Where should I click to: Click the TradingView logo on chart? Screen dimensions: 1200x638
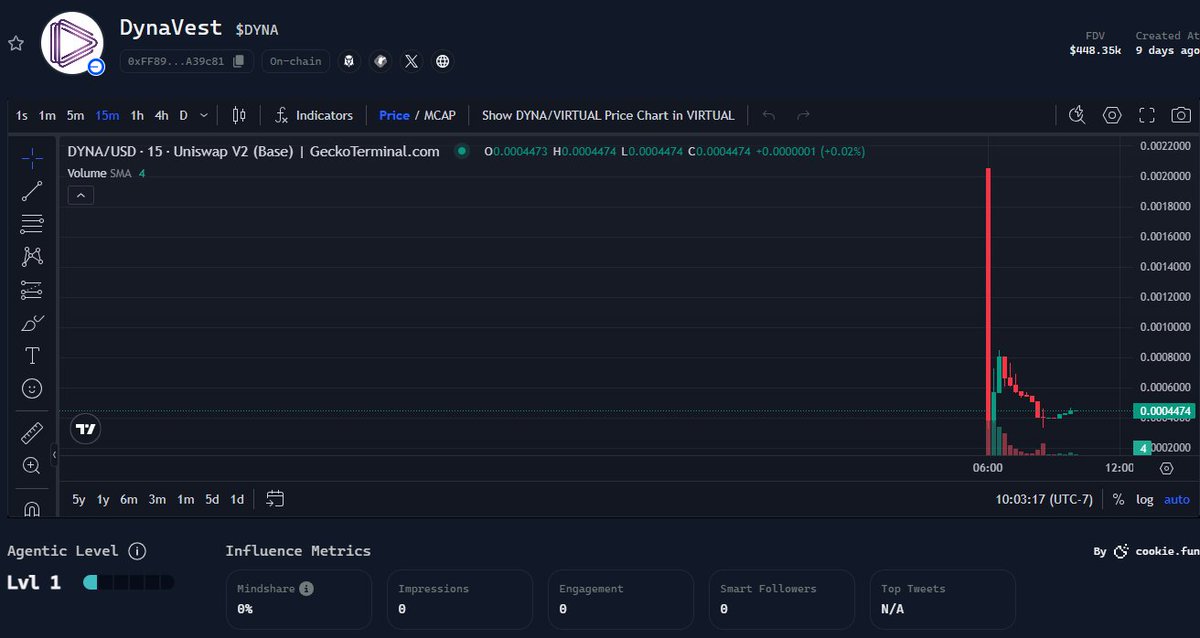pos(86,429)
